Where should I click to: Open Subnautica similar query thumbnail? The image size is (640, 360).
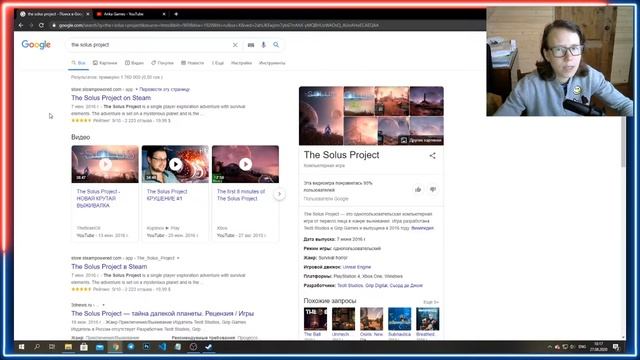[x=400, y=319]
